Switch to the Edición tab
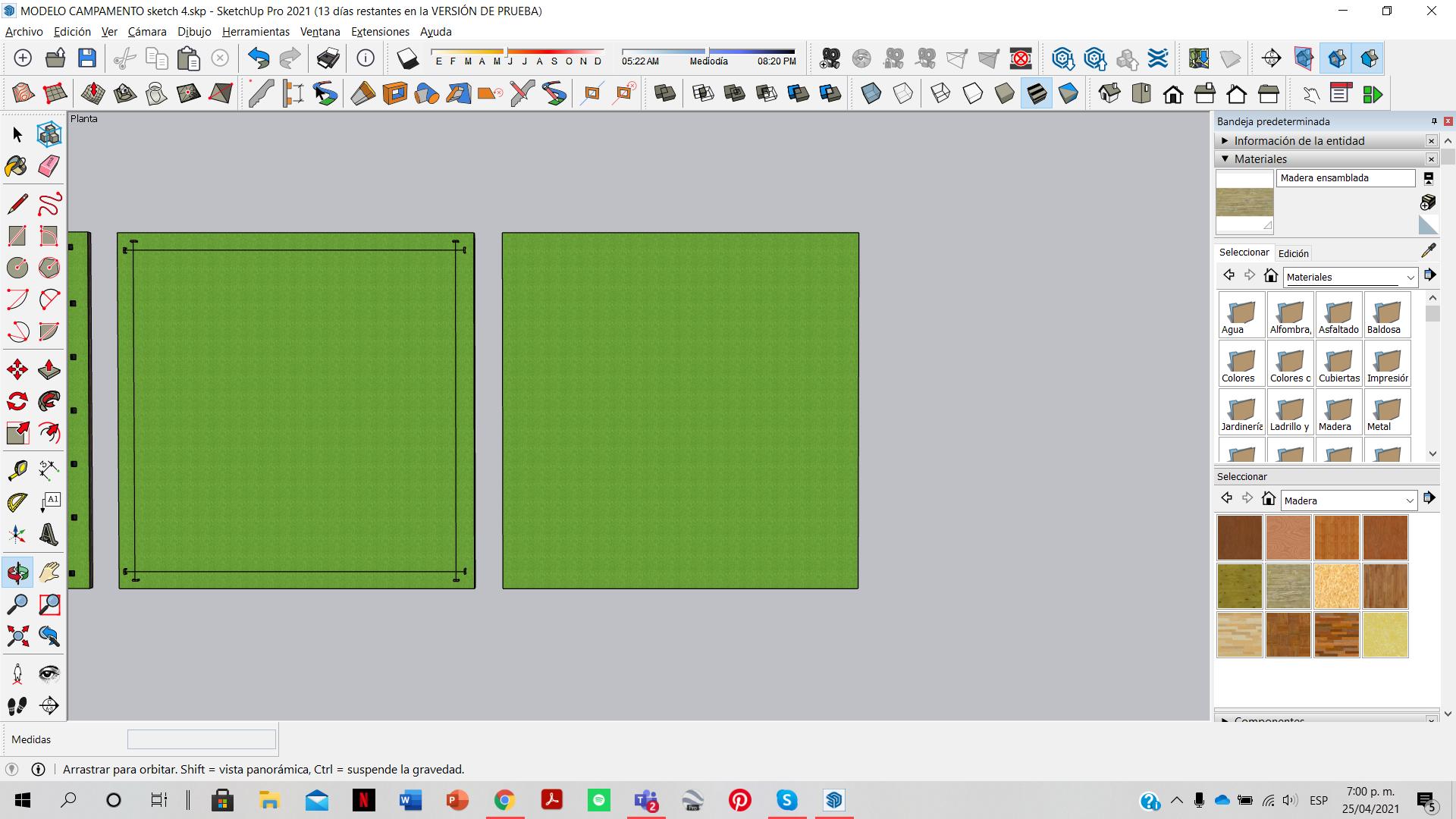Viewport: 1456px width, 819px height. (1293, 253)
